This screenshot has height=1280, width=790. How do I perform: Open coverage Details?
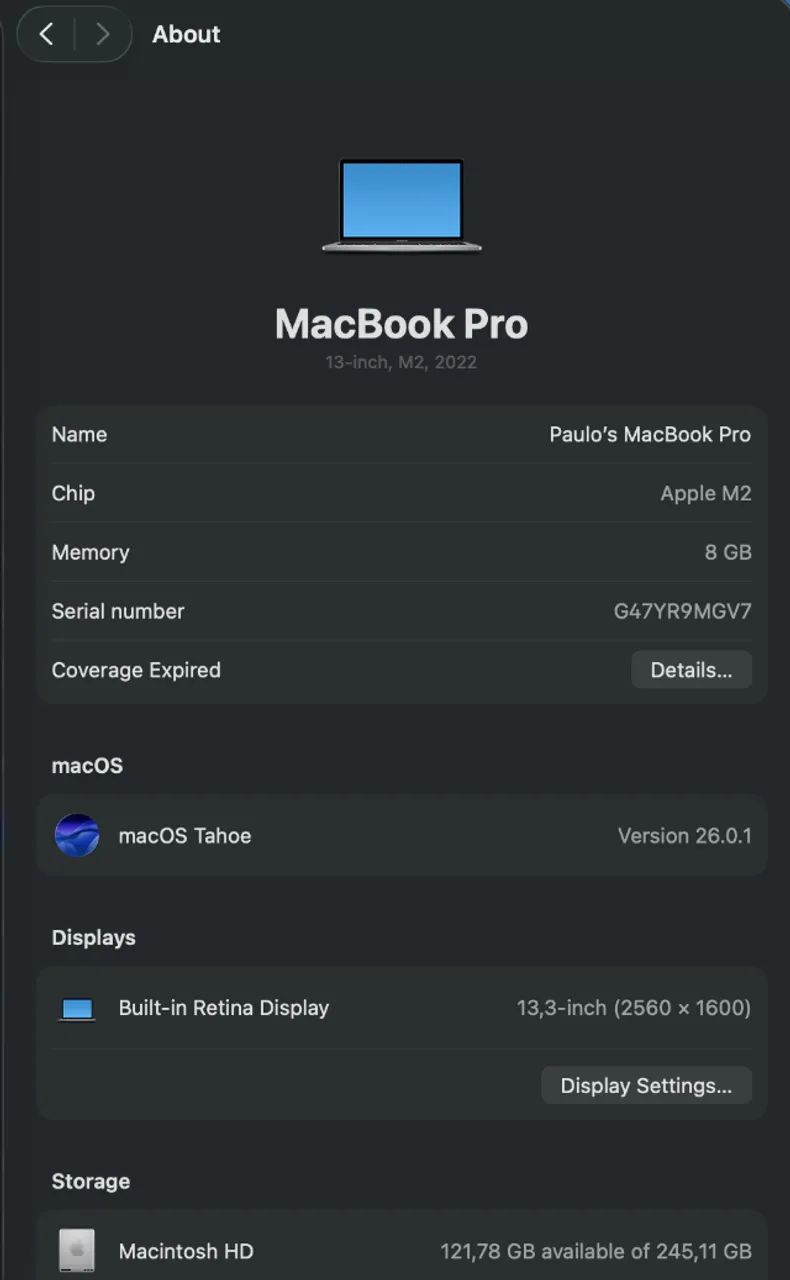(x=691, y=670)
